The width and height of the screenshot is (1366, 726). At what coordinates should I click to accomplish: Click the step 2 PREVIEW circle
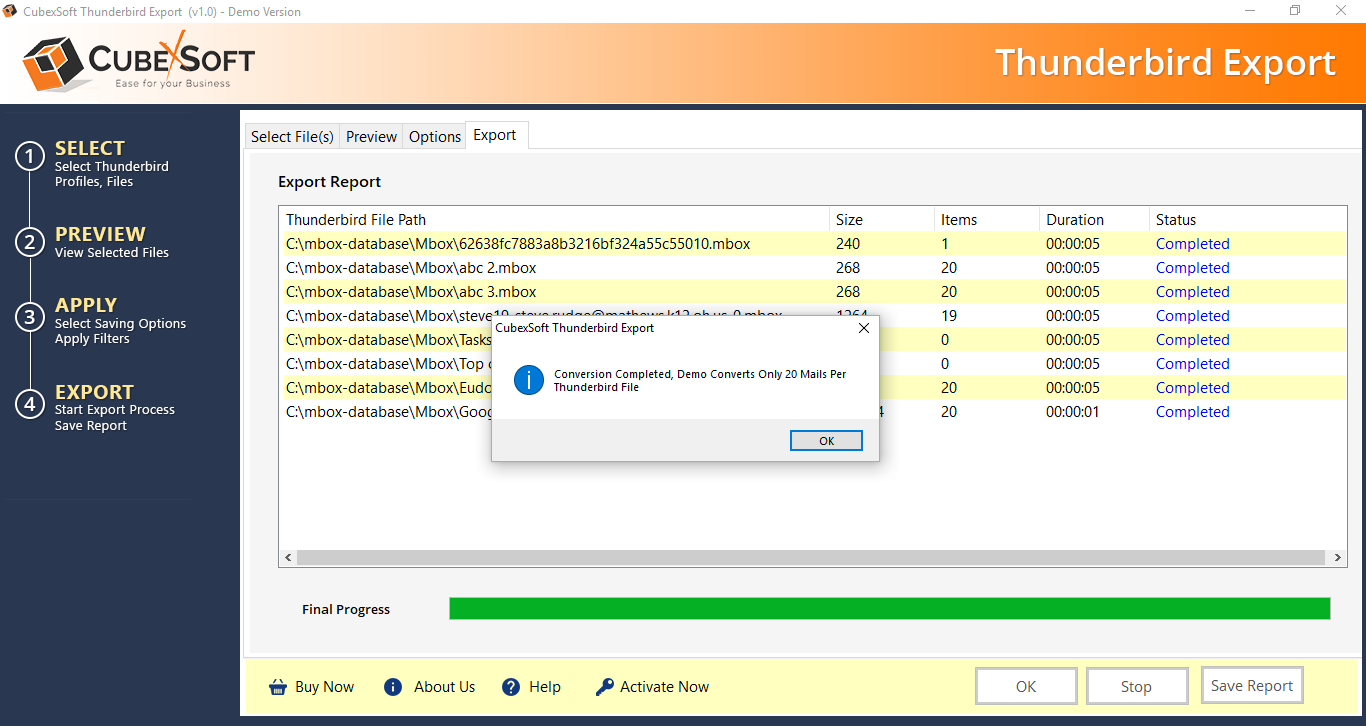point(30,242)
